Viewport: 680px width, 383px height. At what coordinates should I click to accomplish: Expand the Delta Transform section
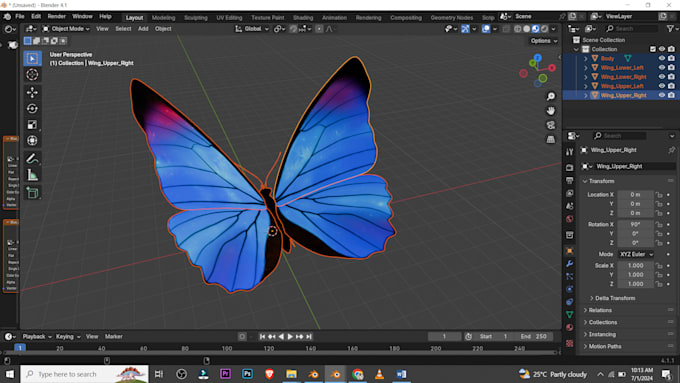click(615, 298)
